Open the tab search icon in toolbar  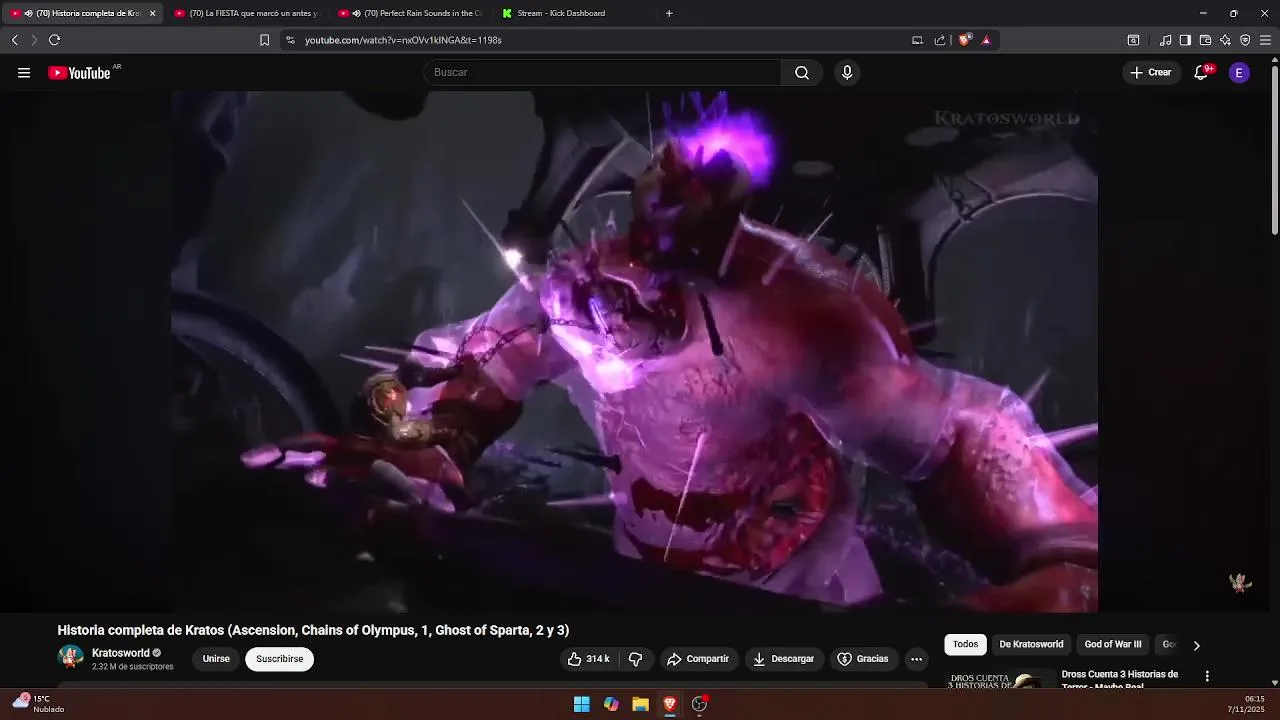1133,40
